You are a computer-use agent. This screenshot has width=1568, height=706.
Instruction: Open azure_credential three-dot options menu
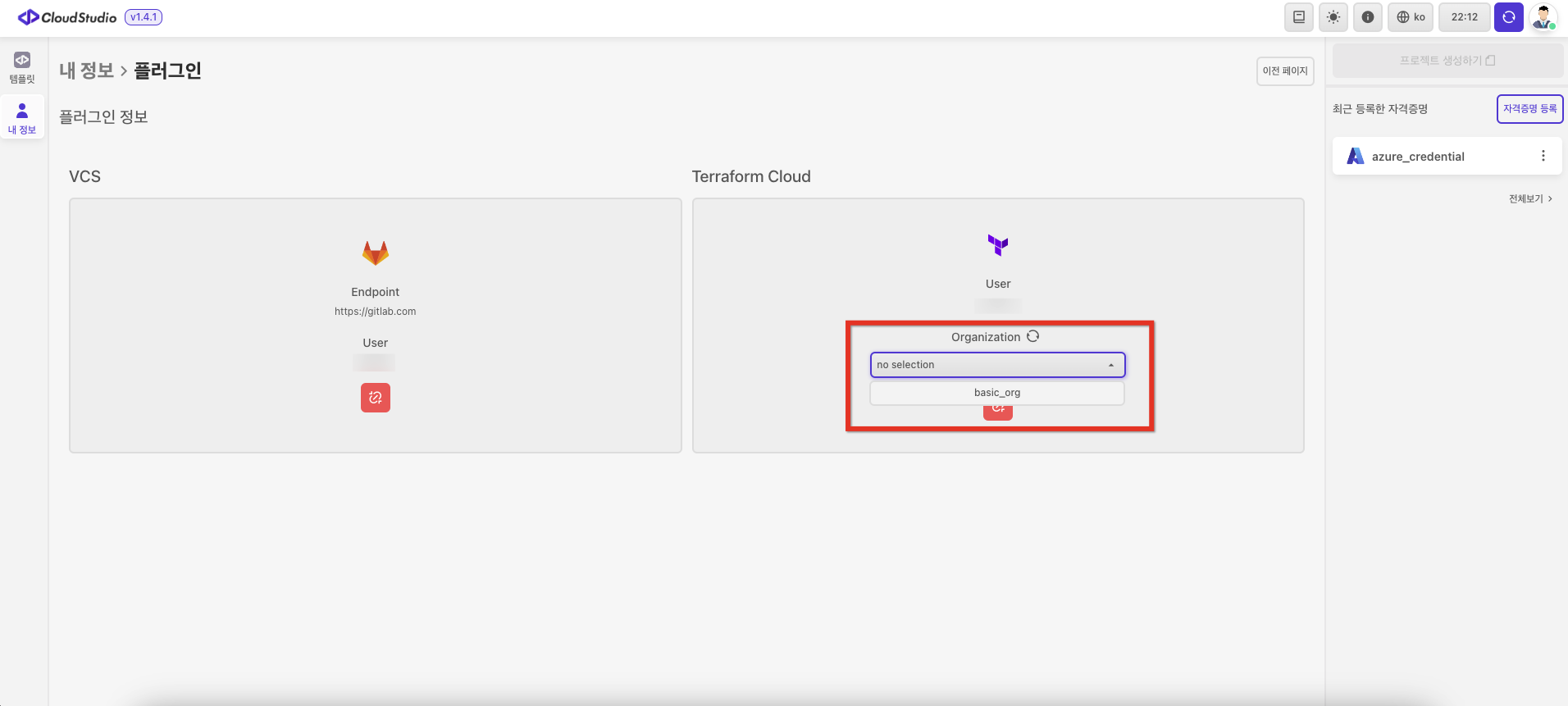tap(1543, 156)
